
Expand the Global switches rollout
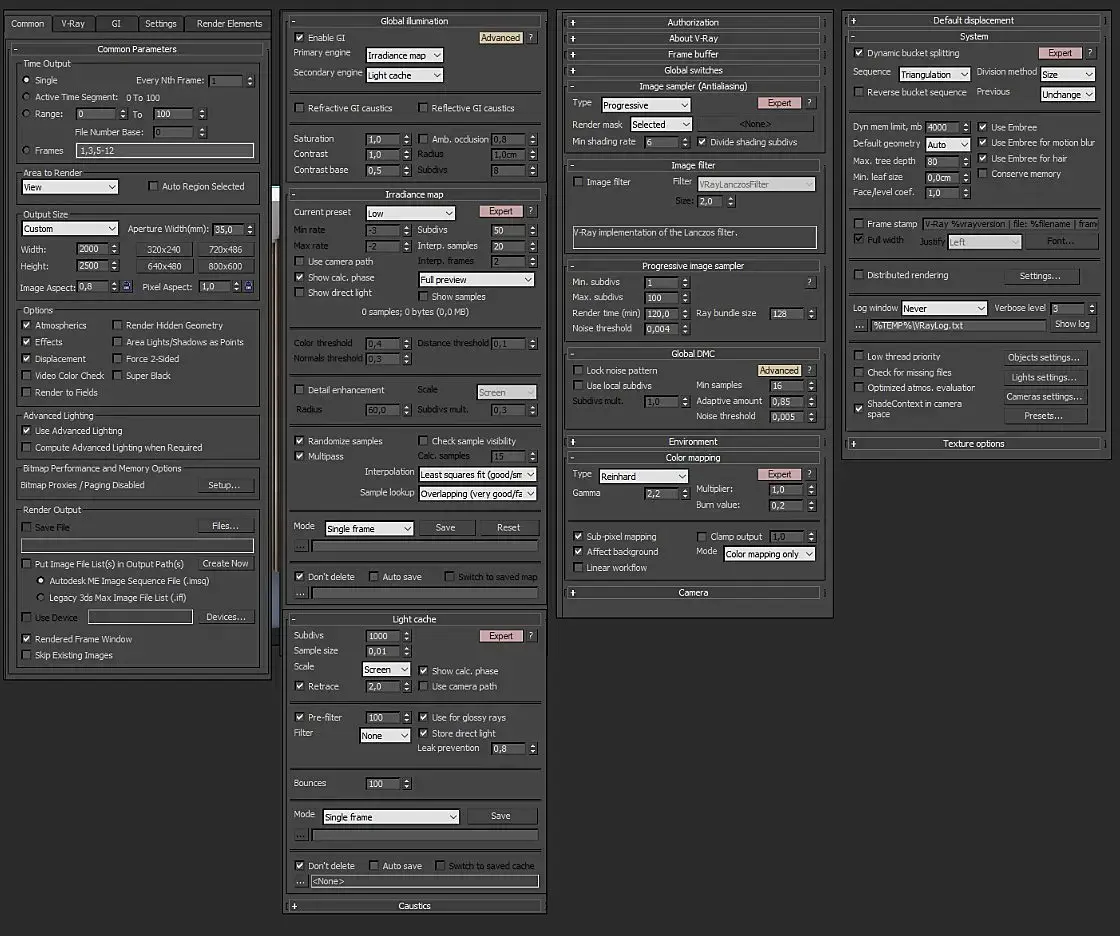pos(692,71)
